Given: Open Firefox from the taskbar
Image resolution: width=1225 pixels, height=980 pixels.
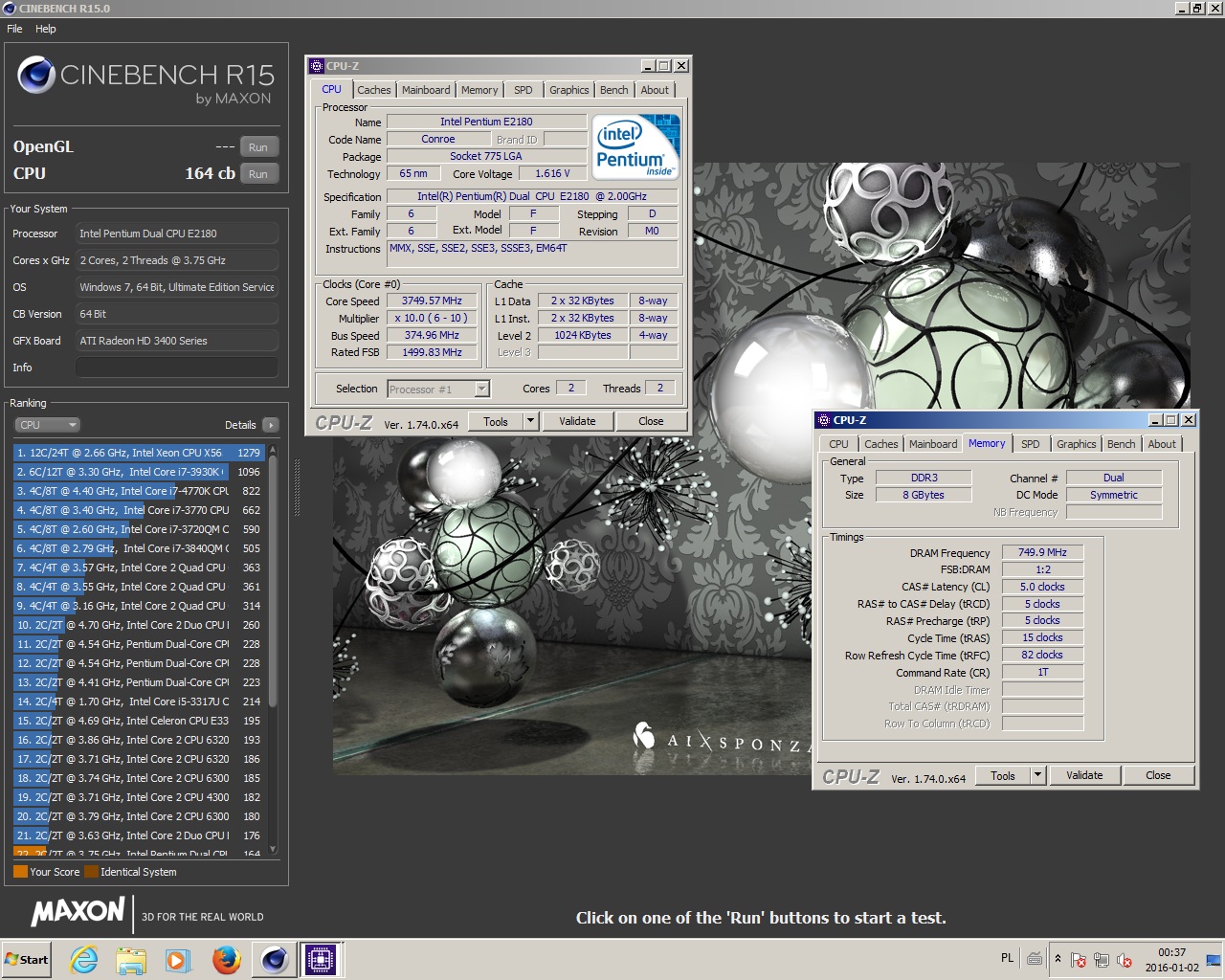Looking at the screenshot, I should tap(227, 959).
